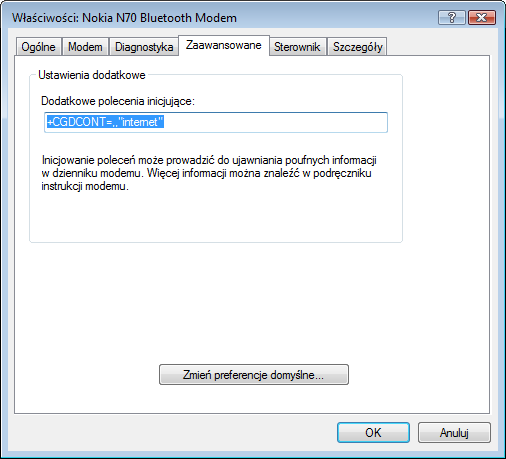
Task: Click the Ustawienia dodatkowe group title
Action: tap(92, 75)
